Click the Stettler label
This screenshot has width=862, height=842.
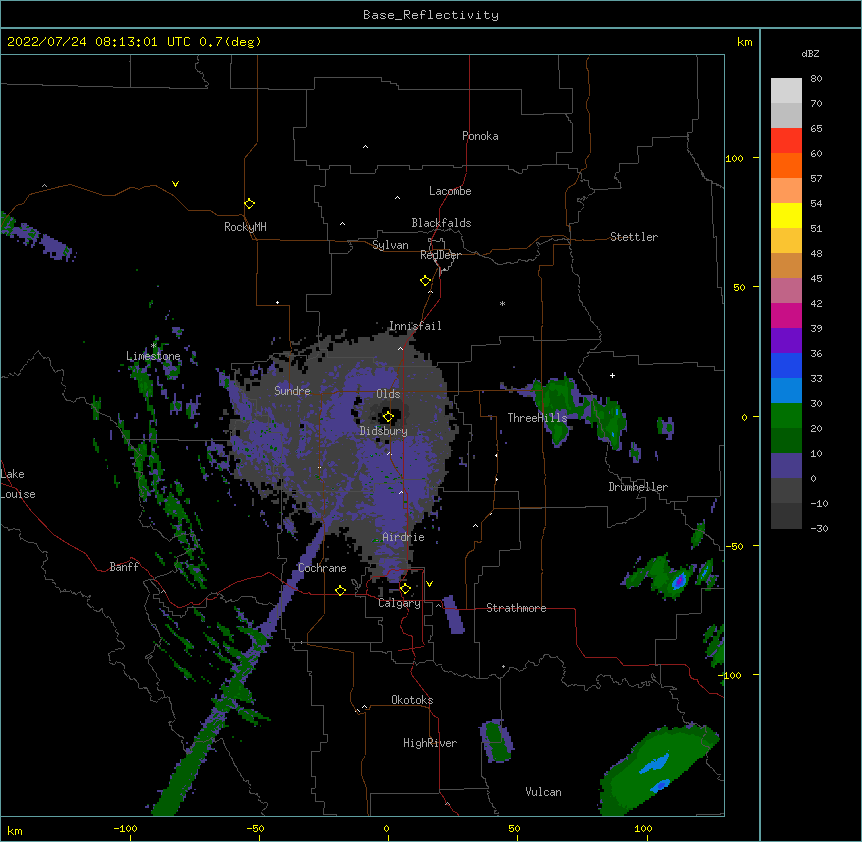[634, 237]
